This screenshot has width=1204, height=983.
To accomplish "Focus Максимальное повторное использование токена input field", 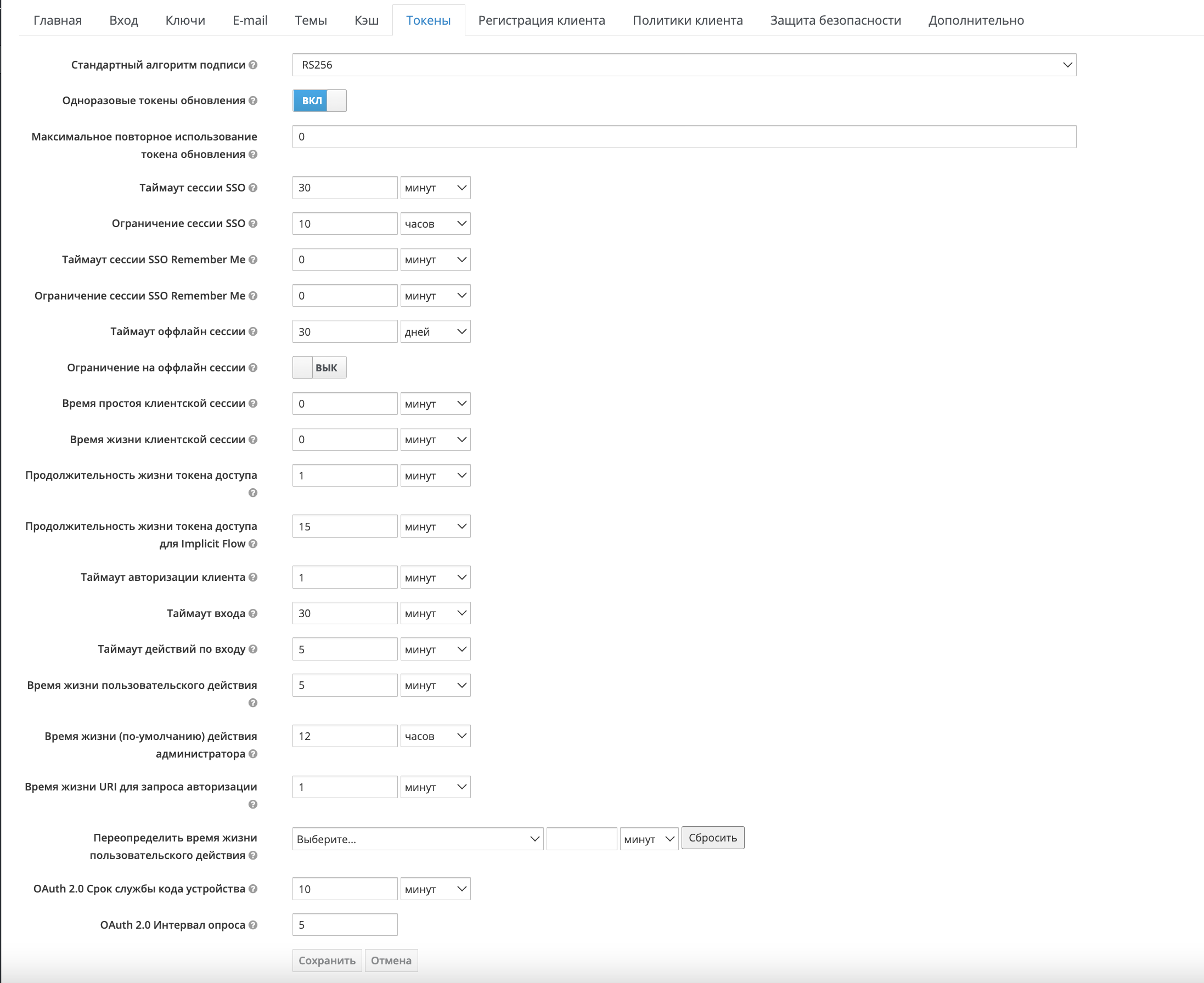I will tap(684, 137).
